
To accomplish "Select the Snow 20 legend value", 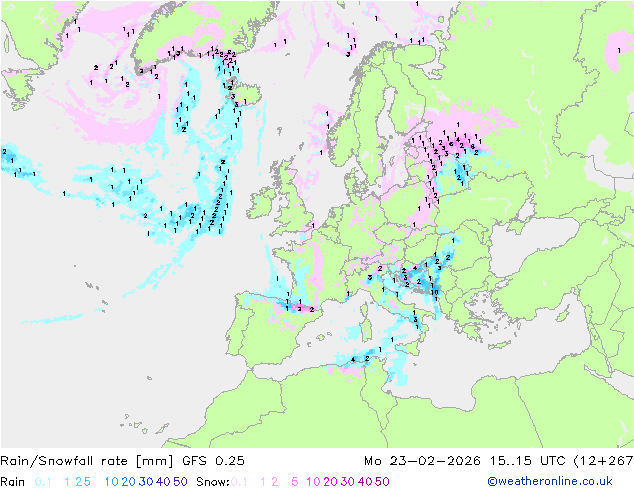I will pyautogui.click(x=330, y=482).
